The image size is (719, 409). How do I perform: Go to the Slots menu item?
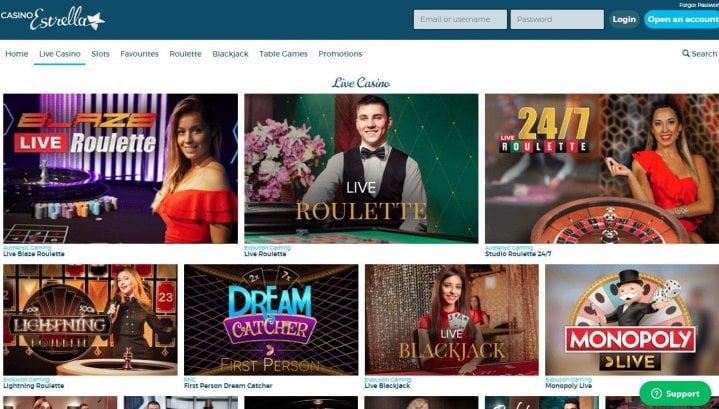coord(100,54)
